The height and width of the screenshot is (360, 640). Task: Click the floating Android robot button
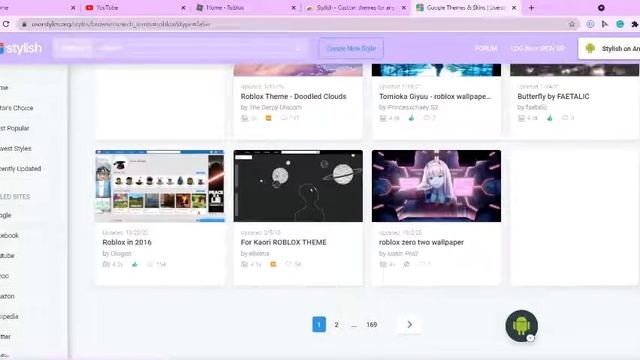pyautogui.click(x=521, y=326)
